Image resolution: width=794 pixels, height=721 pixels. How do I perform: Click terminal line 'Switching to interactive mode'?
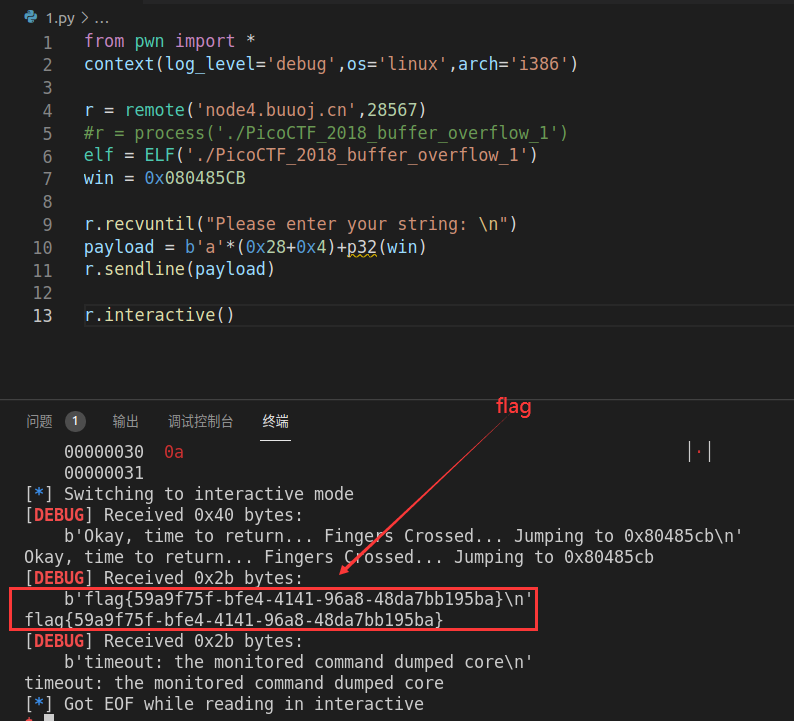coord(209,494)
